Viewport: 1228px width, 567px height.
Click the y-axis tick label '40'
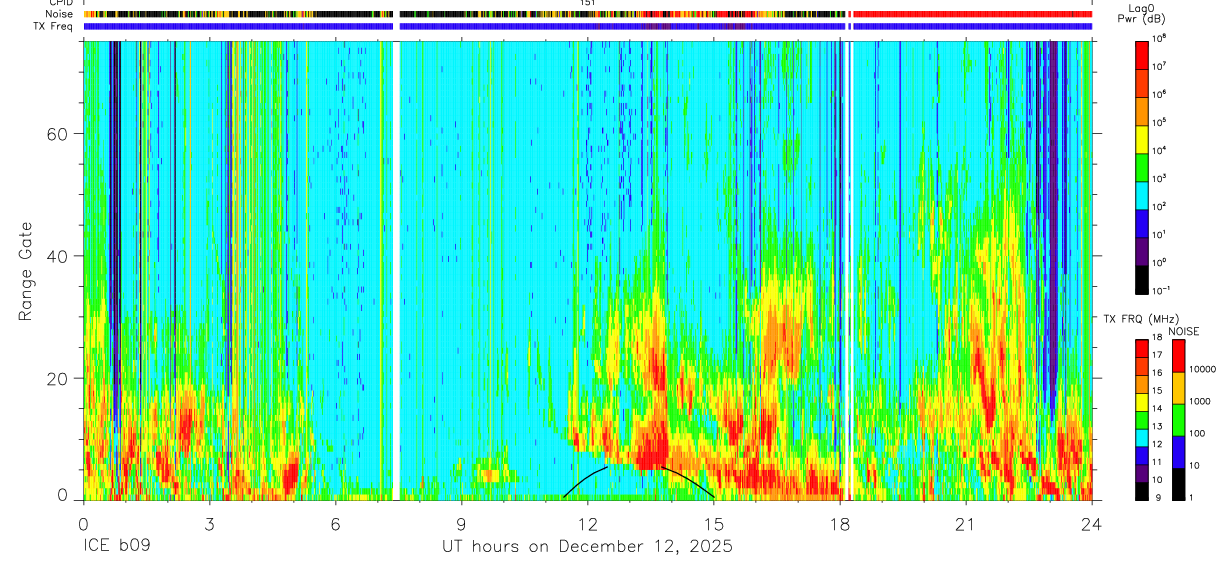(57, 256)
